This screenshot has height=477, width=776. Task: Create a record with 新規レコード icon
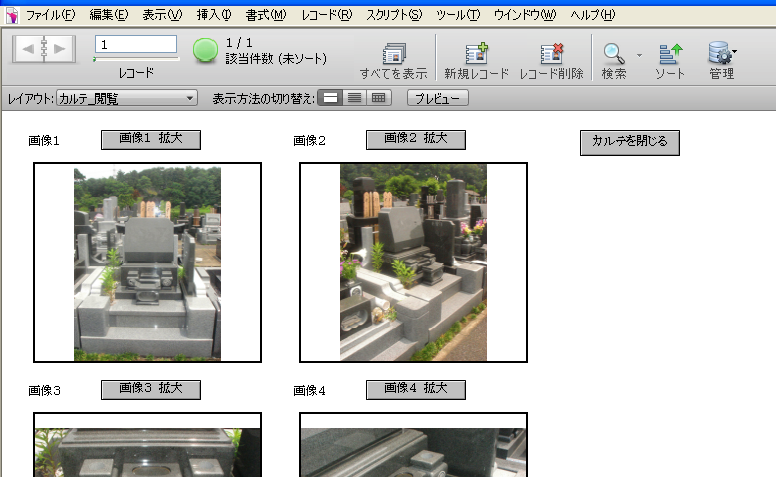tap(476, 55)
